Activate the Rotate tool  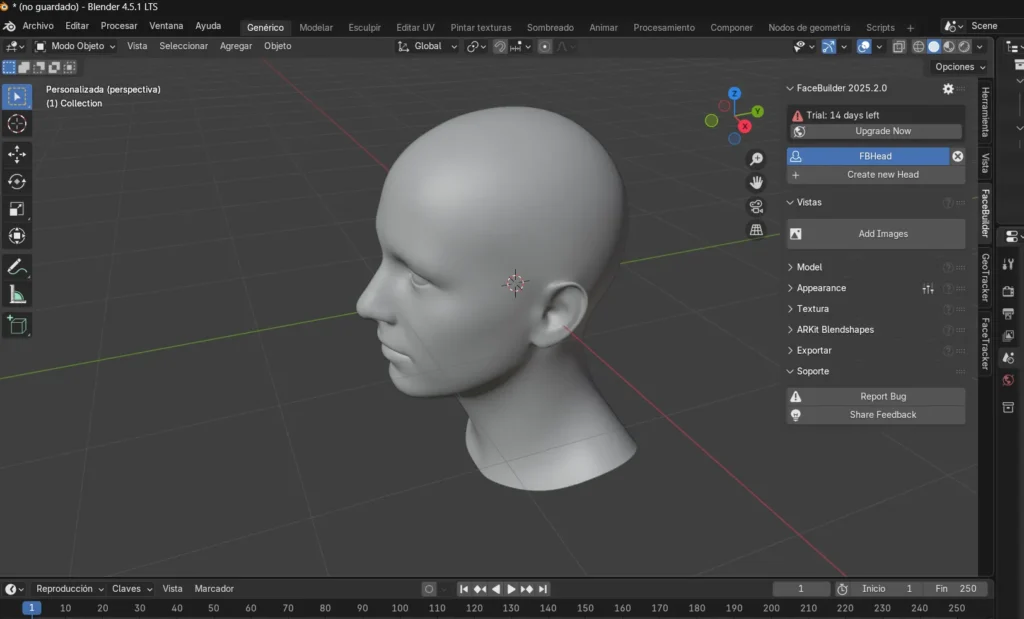(x=17, y=181)
